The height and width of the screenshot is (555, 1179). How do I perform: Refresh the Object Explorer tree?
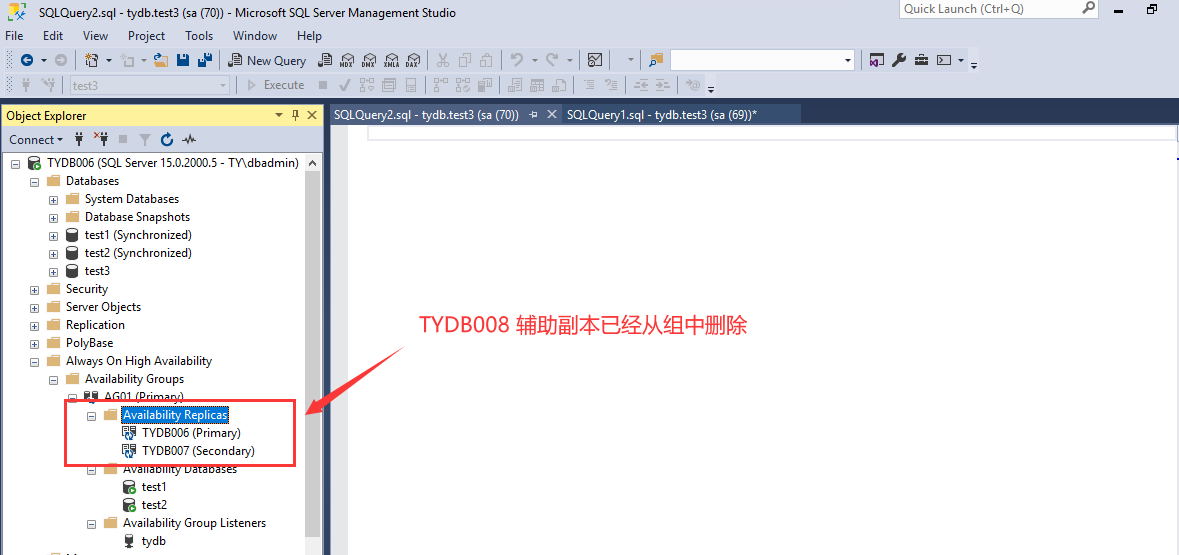(167, 139)
